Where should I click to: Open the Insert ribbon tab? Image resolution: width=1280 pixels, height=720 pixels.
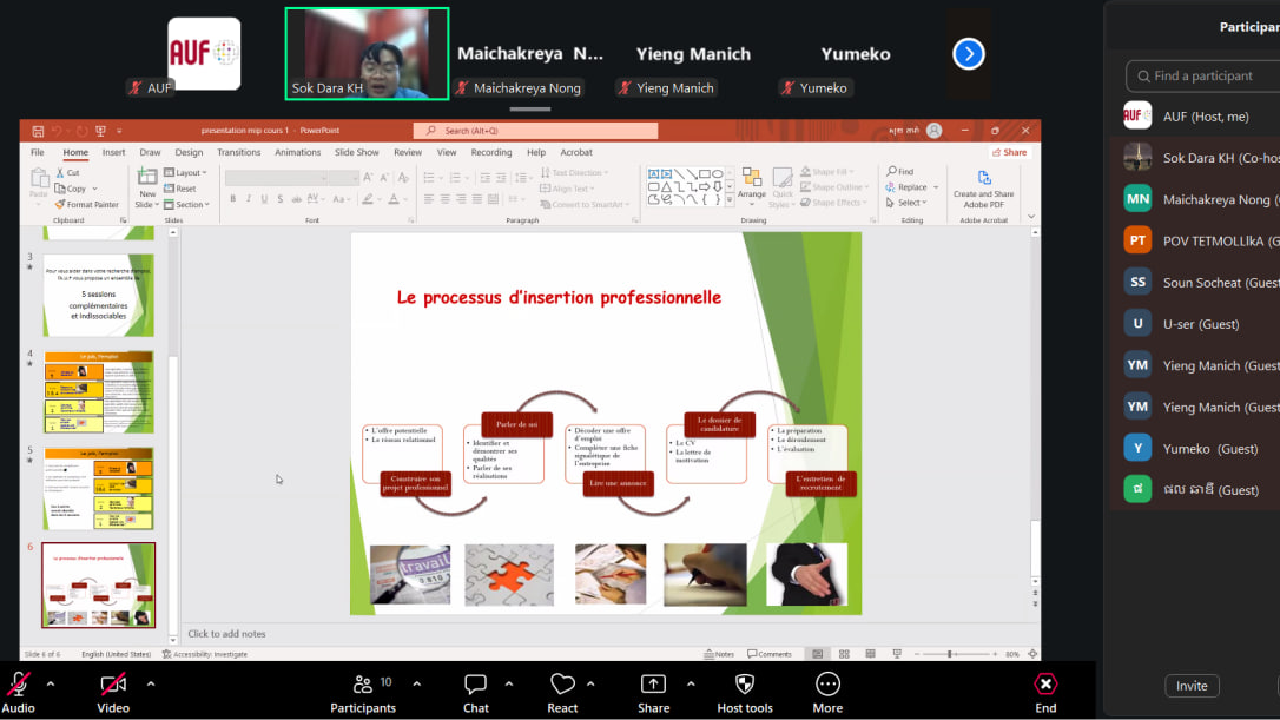(x=114, y=153)
